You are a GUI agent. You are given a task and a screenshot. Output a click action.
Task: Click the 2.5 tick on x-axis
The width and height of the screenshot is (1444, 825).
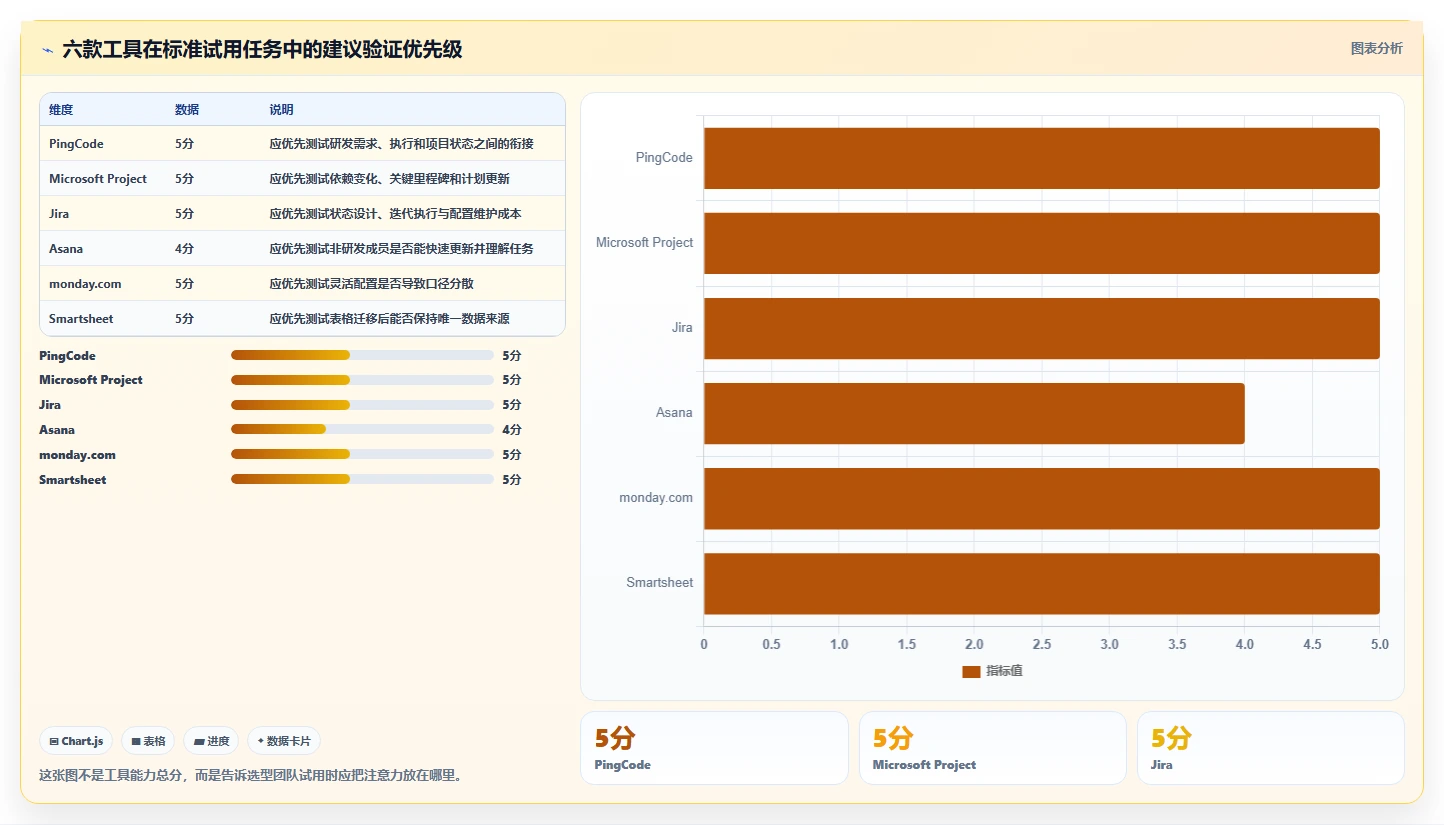pos(1042,645)
